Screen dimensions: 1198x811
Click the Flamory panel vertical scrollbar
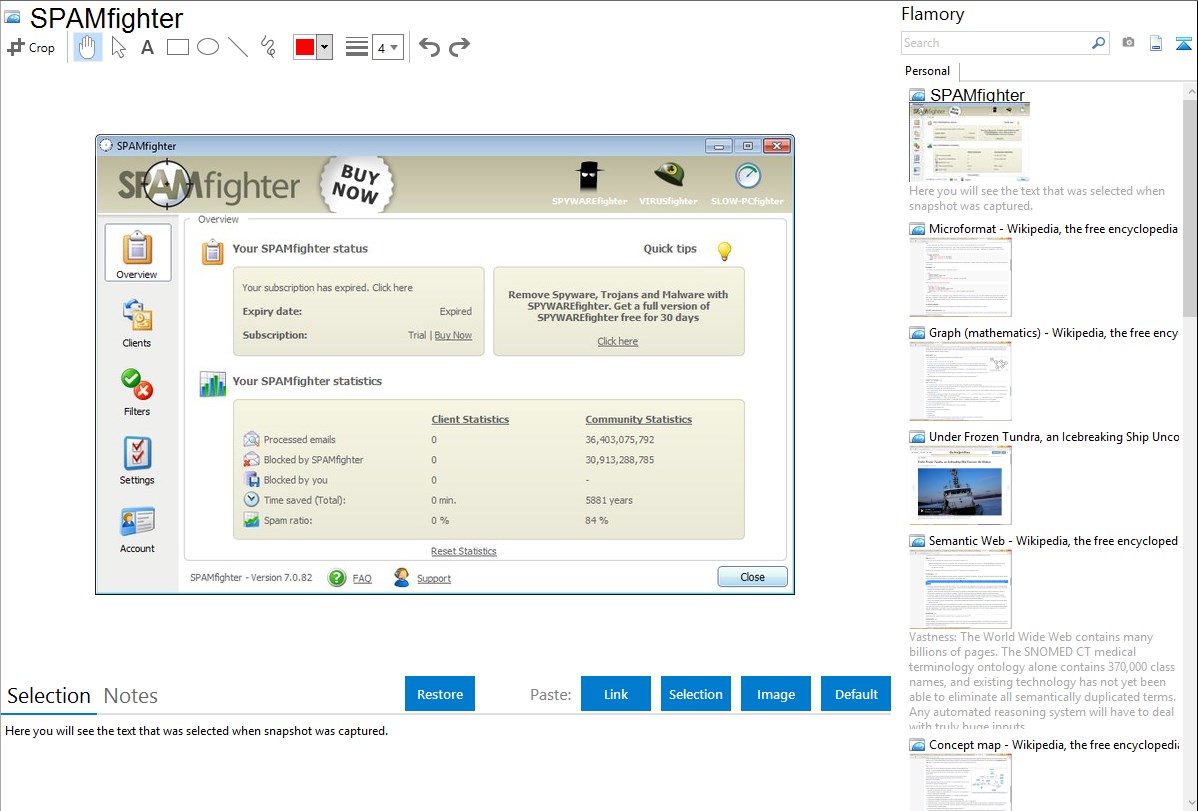click(x=1190, y=208)
